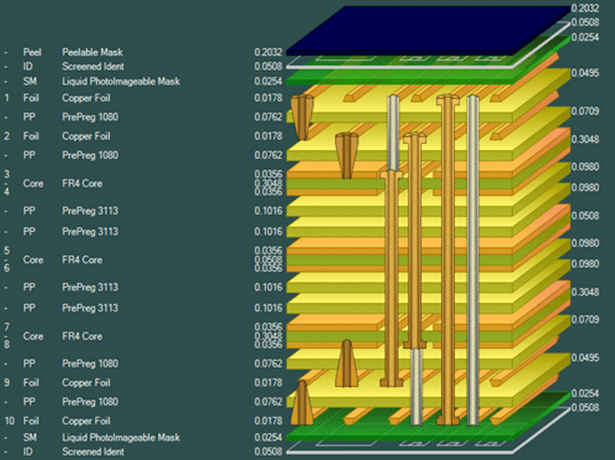
Task: Select the Peelable Mask description label
Action: pos(92,52)
